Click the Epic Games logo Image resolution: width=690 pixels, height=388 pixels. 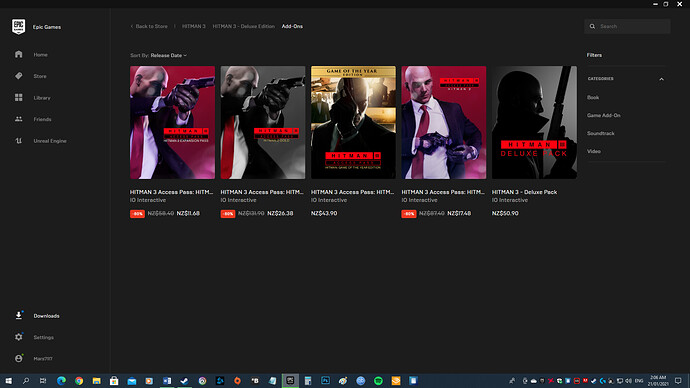[x=18, y=26]
